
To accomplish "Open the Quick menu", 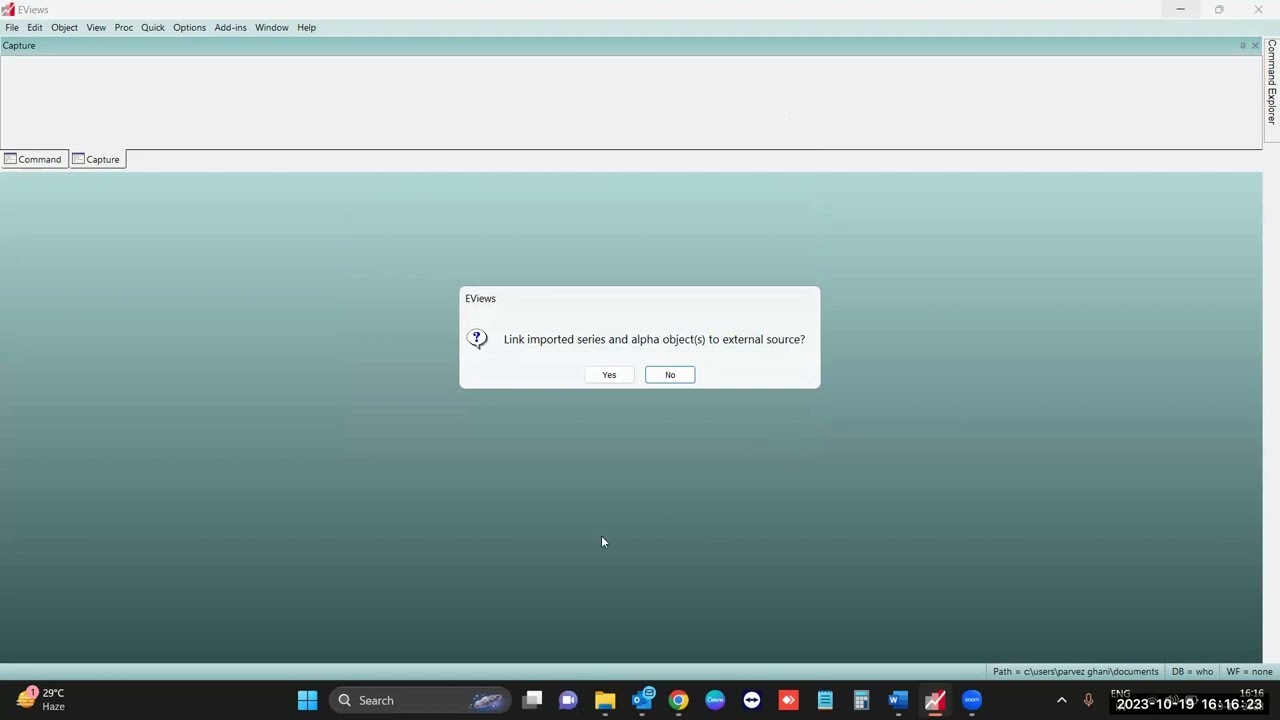I will [153, 28].
